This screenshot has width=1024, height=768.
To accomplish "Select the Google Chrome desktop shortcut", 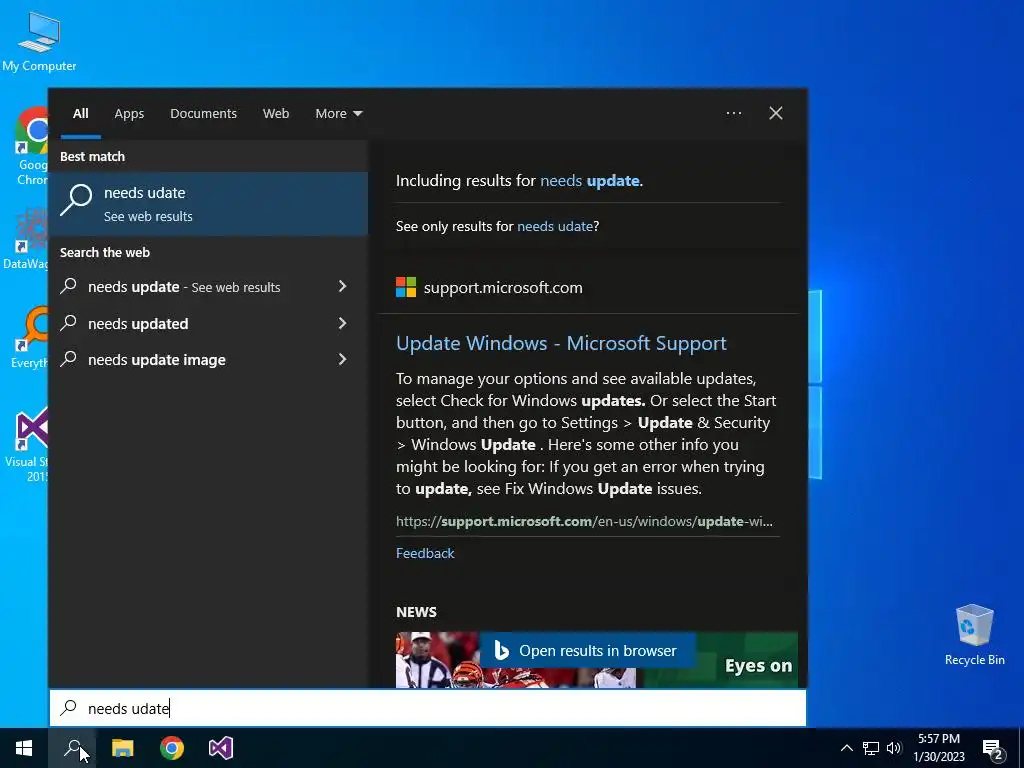I will pyautogui.click(x=31, y=146).
